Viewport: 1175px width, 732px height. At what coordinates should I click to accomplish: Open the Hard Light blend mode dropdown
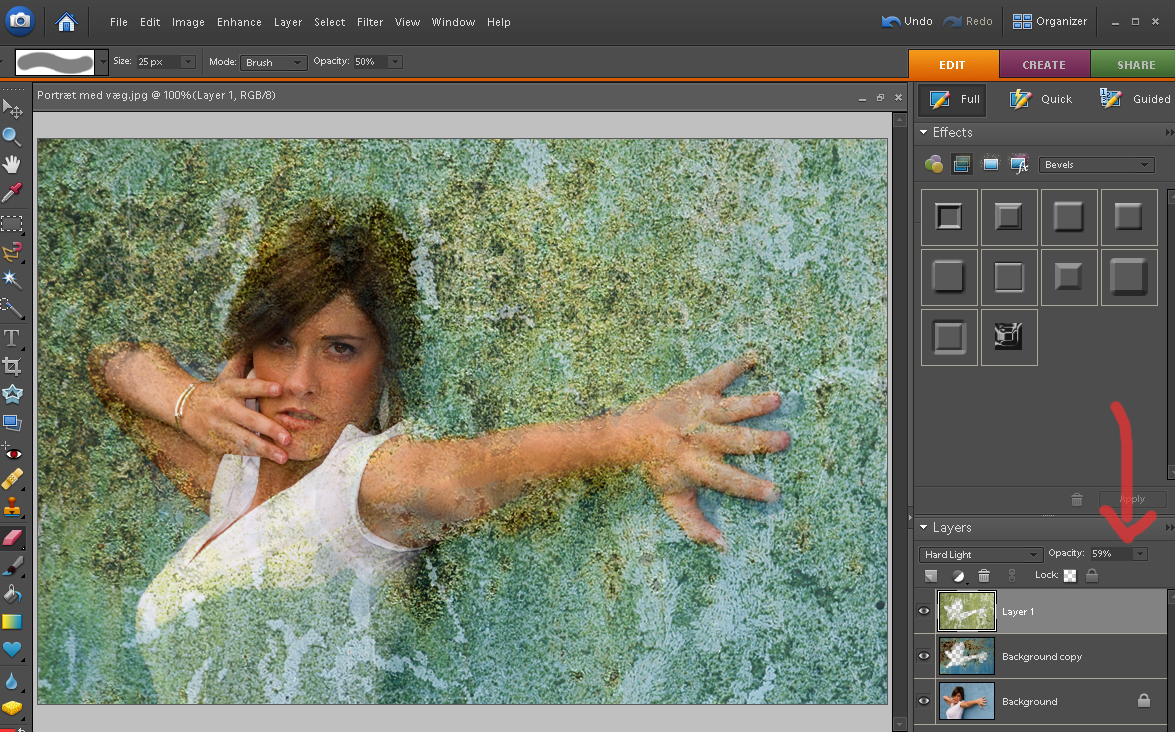(x=980, y=554)
